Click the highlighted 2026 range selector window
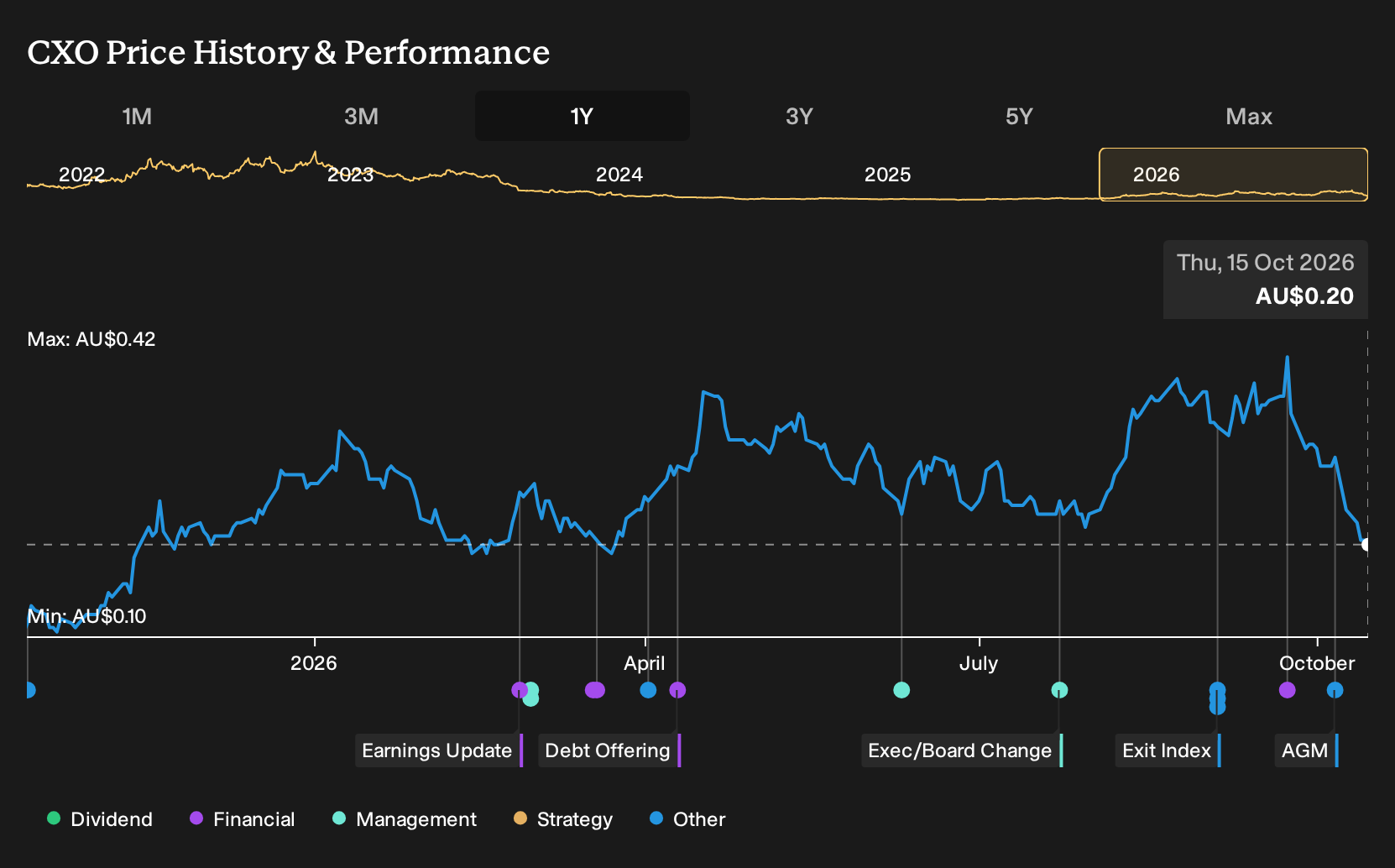The width and height of the screenshot is (1395, 868). (1233, 175)
